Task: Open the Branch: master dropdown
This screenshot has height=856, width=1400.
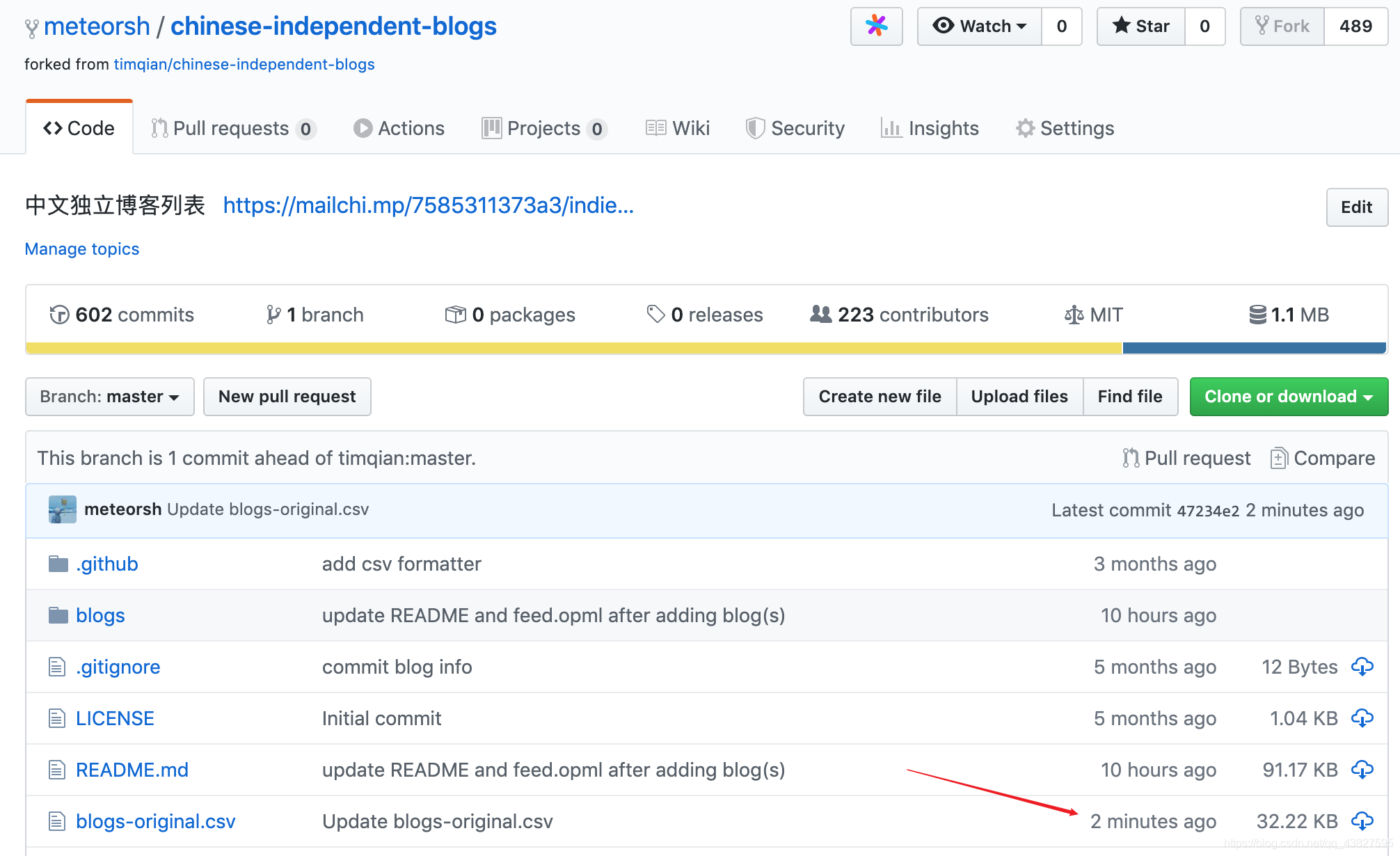Action: click(110, 397)
